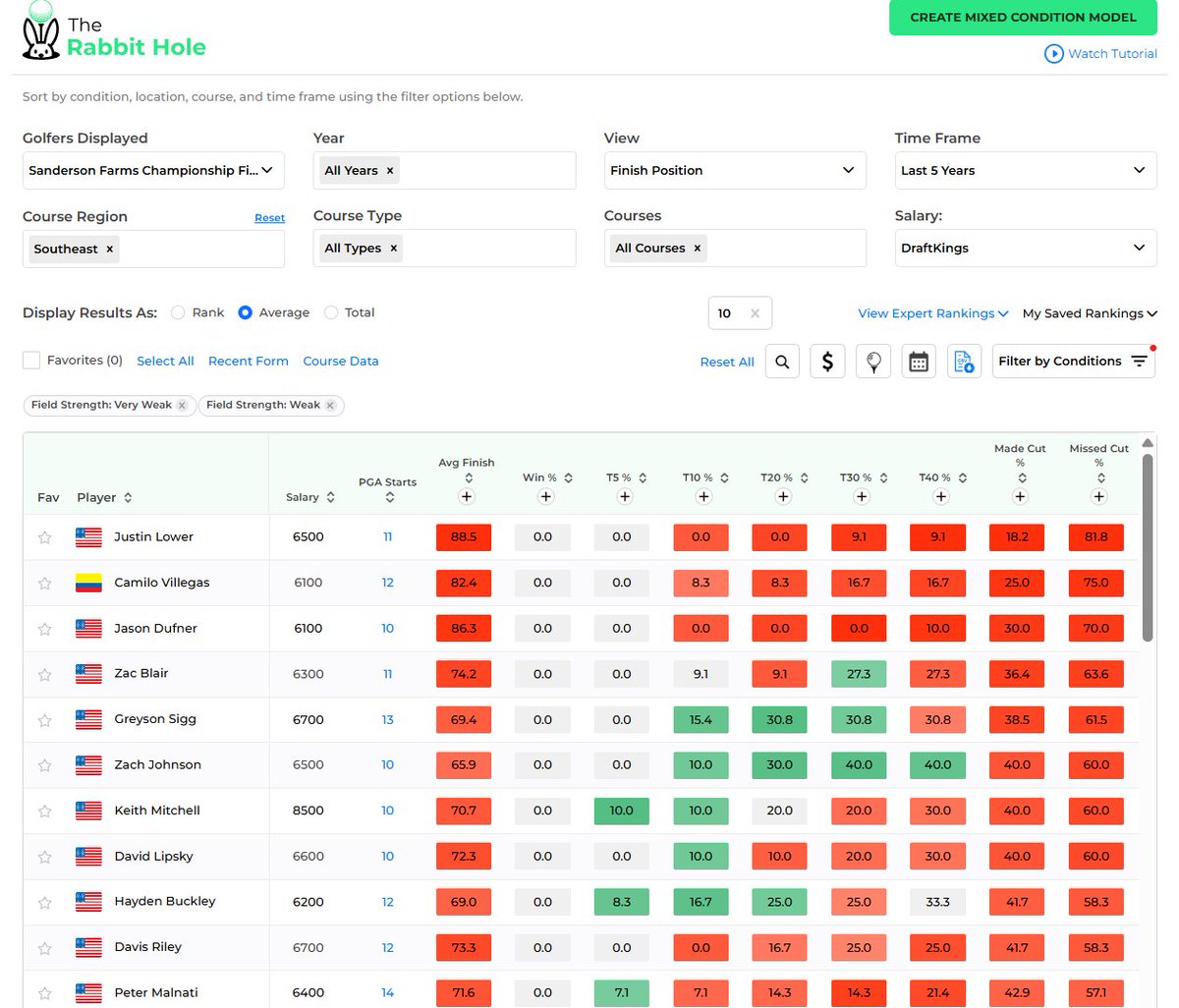
Task: Open the Golfers Displayed dropdown
Action: click(153, 170)
